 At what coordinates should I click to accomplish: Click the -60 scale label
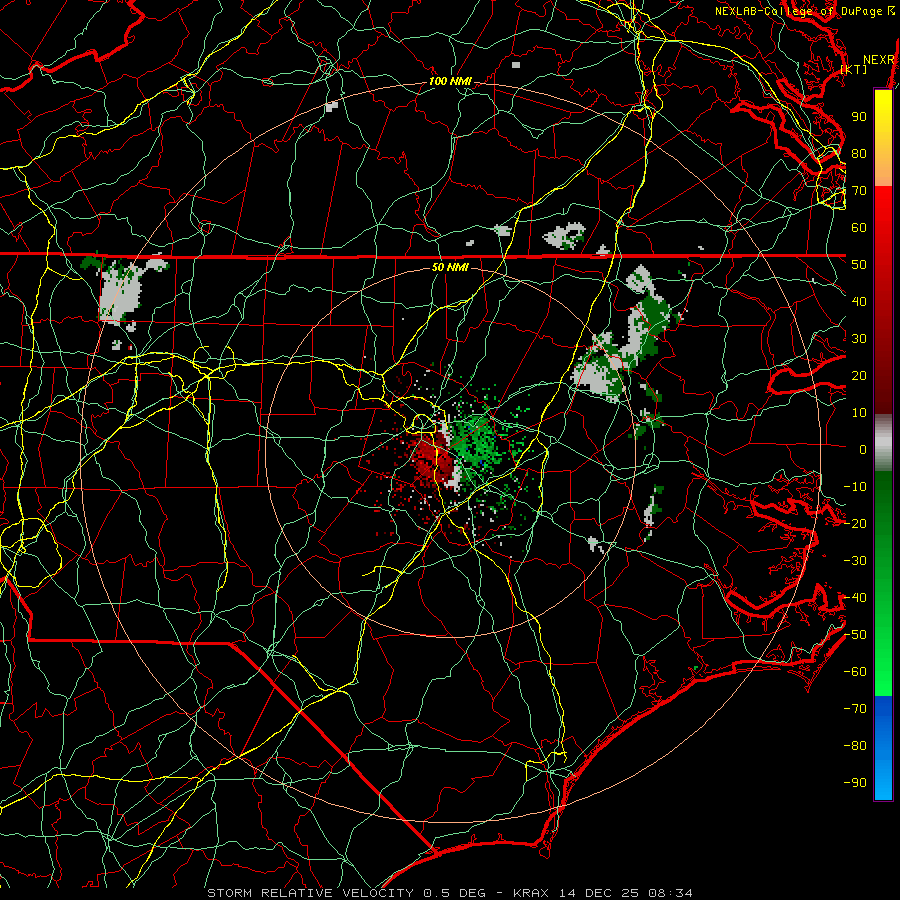coord(855,672)
